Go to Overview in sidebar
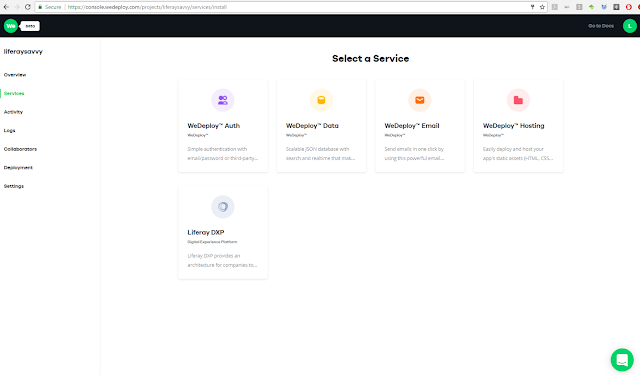640x375 pixels. click(15, 75)
